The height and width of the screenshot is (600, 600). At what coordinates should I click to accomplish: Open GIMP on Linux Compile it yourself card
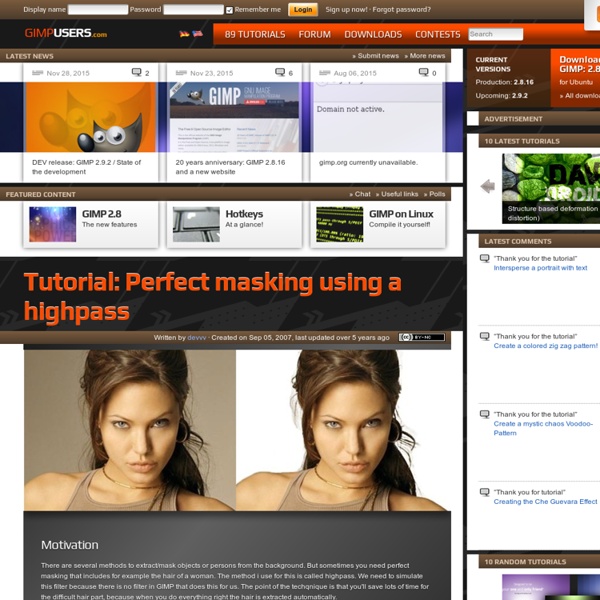pyautogui.click(x=378, y=225)
